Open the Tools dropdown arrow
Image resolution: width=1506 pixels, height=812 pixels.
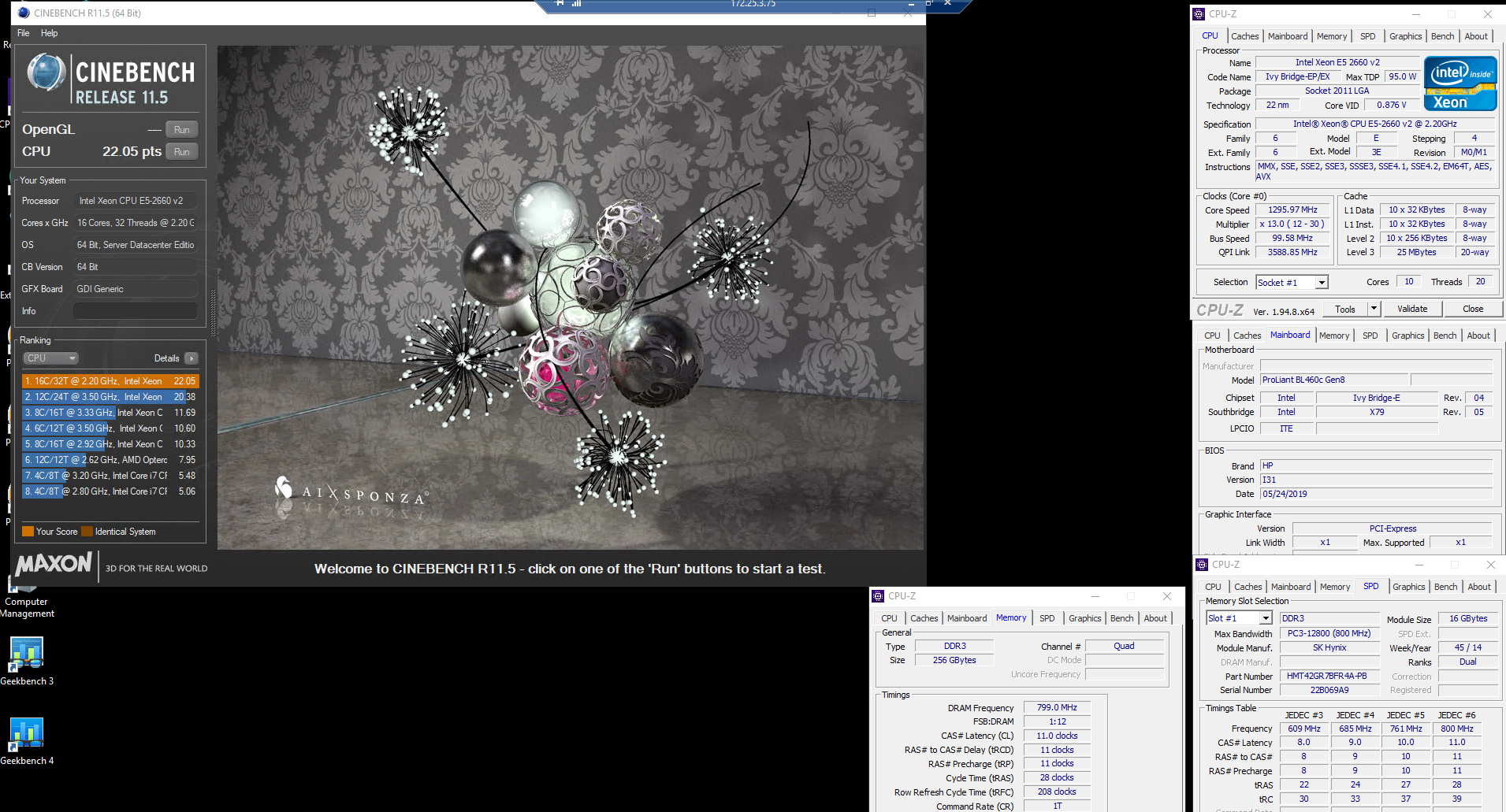click(x=1374, y=310)
